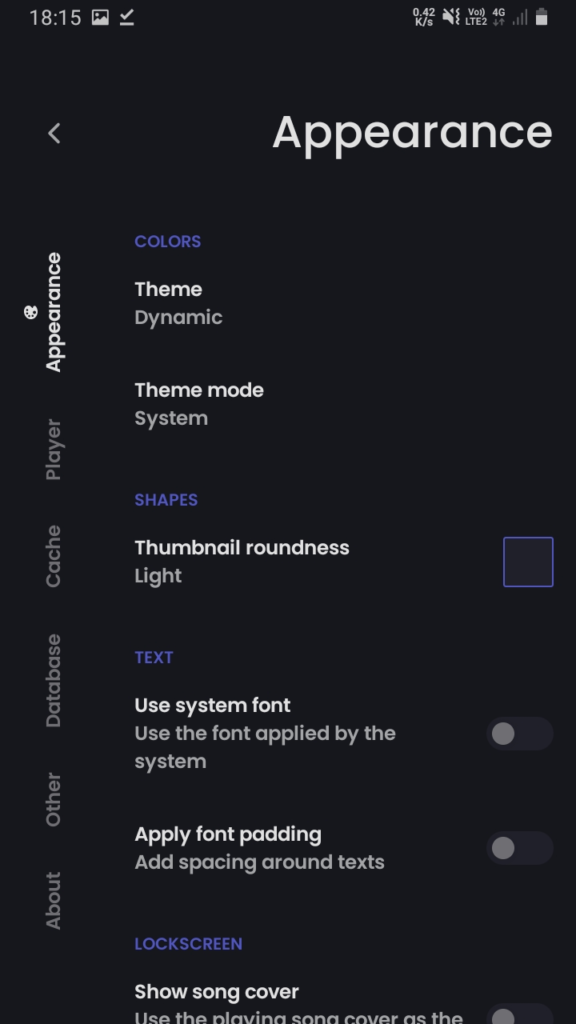Open Thumbnail roundness option showing Light
This screenshot has width=576, height=1024.
344,562
